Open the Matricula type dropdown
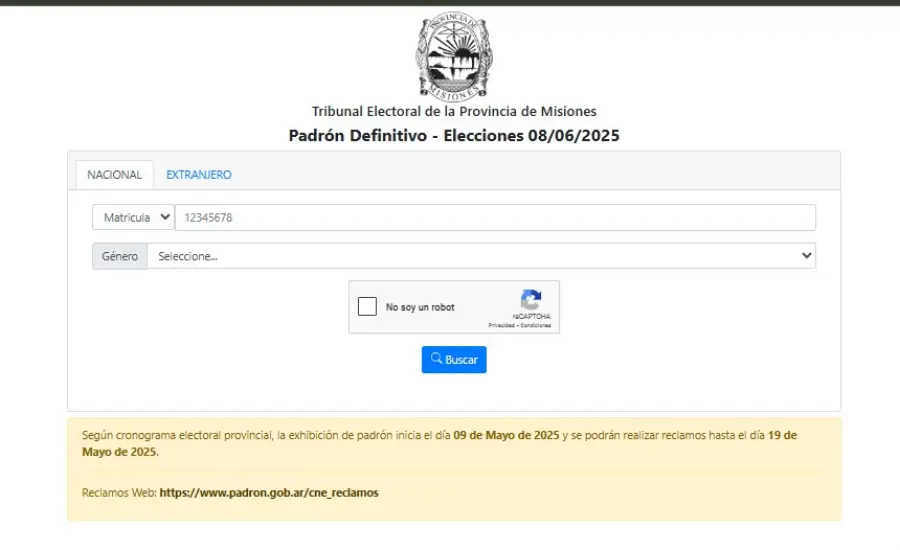 tap(133, 218)
